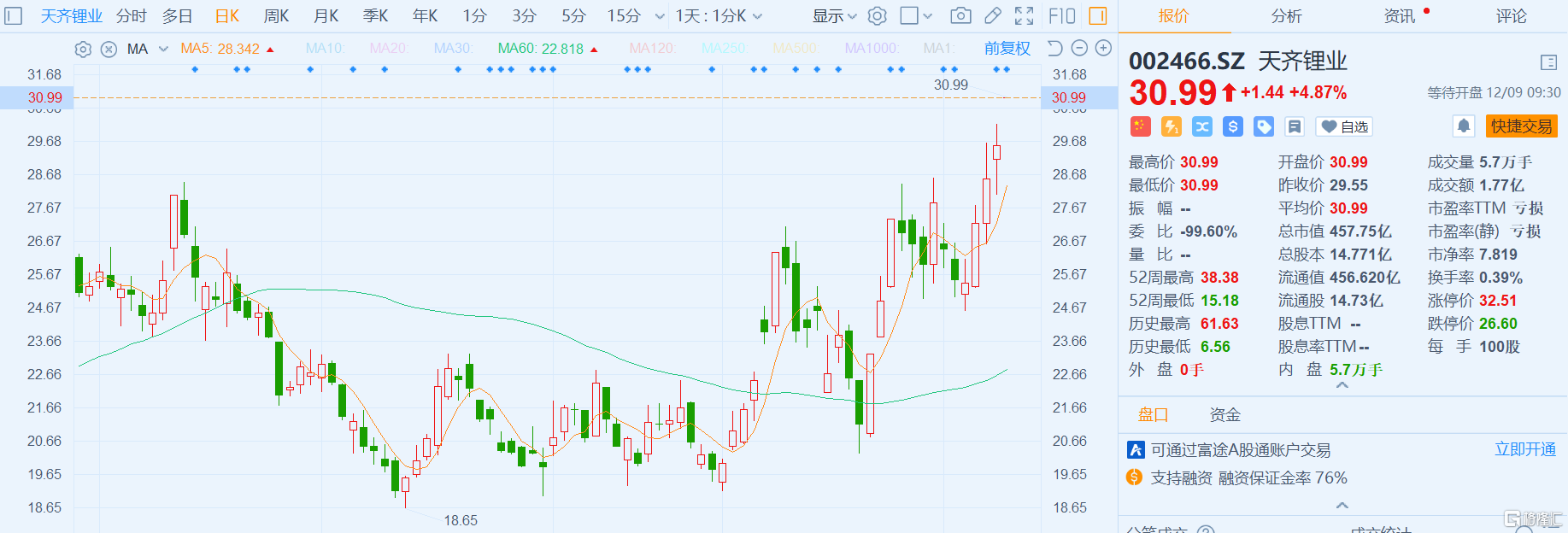Enter fullscreen chart mode

coord(1024,16)
